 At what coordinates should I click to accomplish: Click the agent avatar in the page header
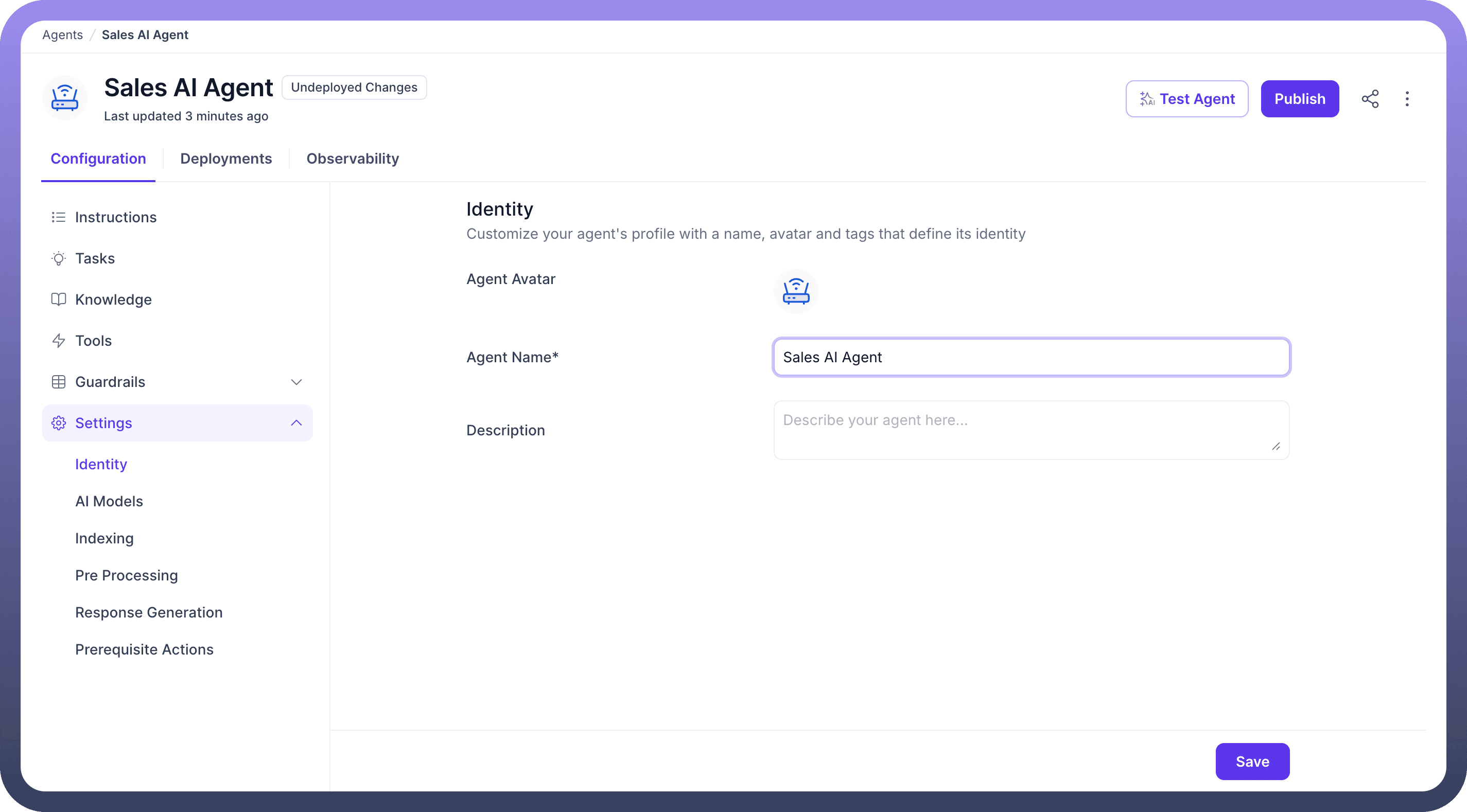(64, 98)
